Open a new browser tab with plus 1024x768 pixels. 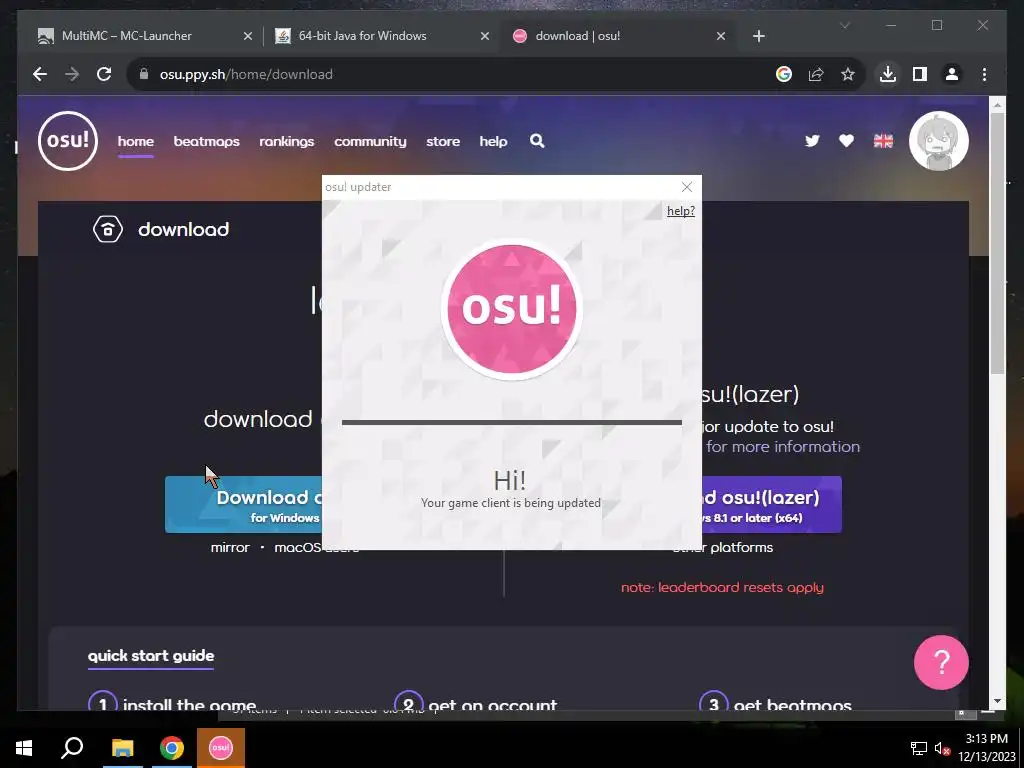[x=758, y=36]
